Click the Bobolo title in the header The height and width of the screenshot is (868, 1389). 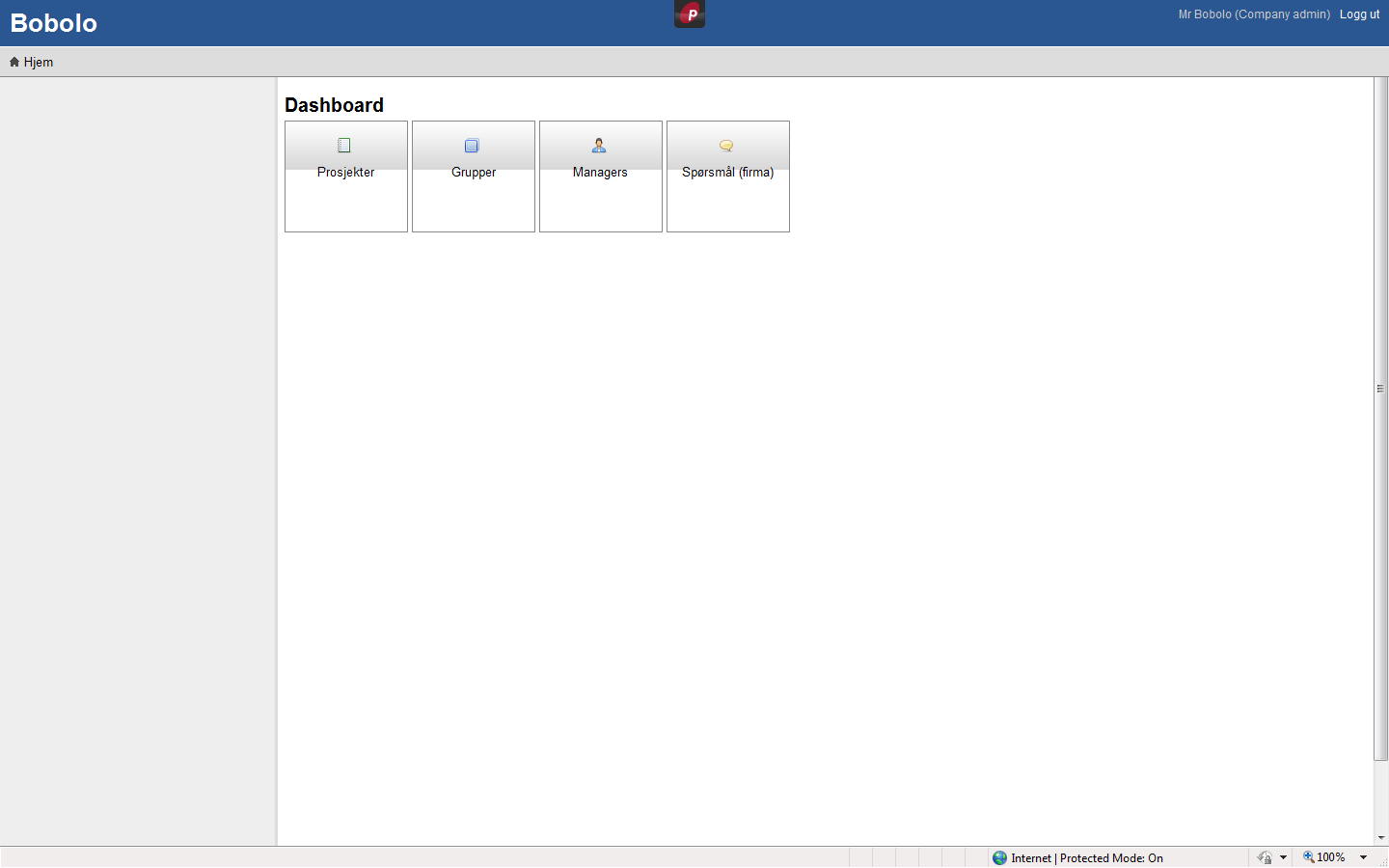click(x=54, y=23)
